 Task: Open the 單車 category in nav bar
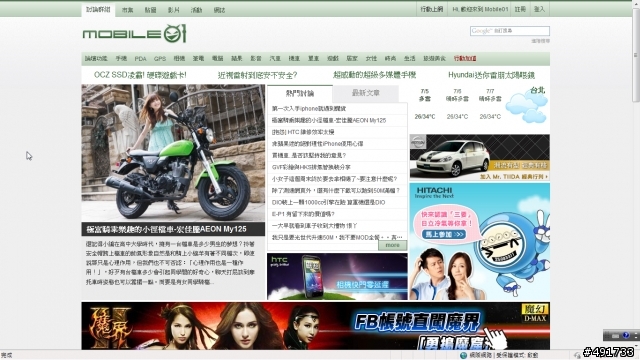(x=313, y=58)
